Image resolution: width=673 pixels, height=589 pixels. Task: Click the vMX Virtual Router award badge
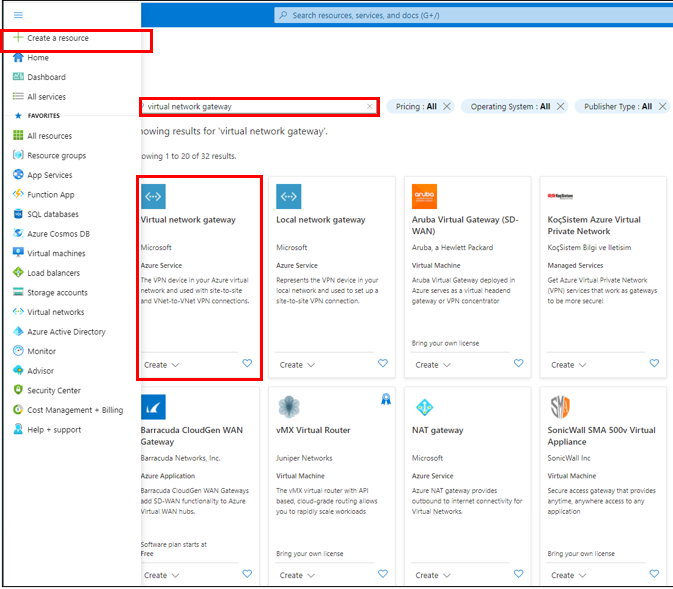pos(386,400)
